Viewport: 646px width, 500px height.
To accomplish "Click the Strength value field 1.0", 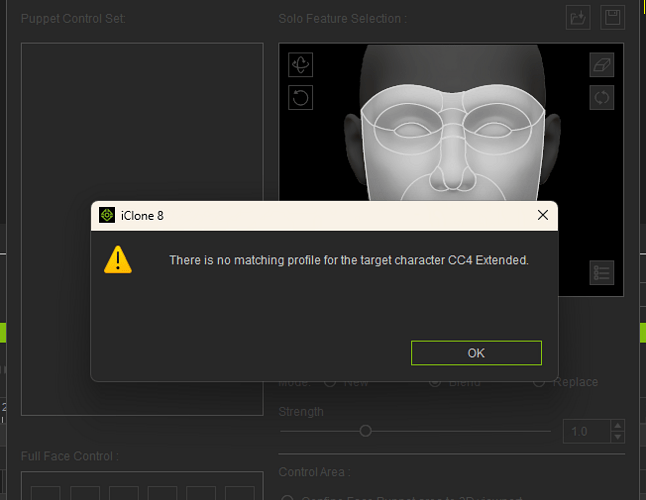I will 587,432.
